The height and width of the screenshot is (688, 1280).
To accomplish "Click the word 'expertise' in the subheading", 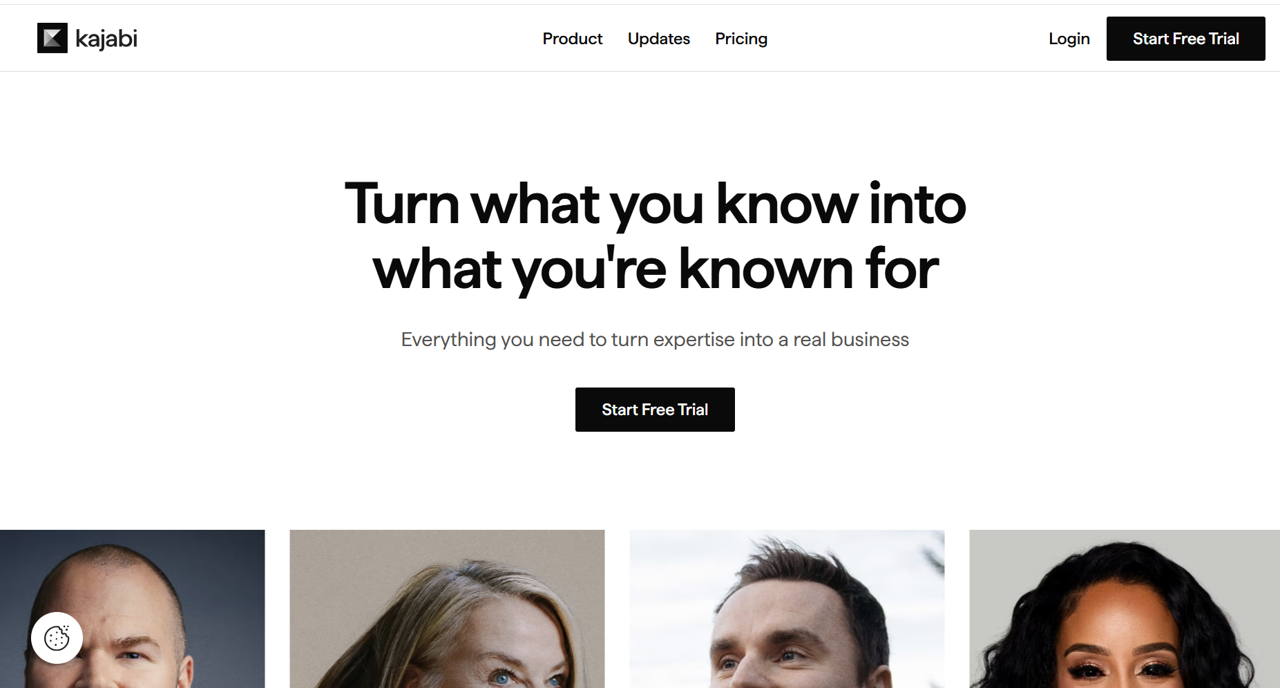I will tap(694, 341).
